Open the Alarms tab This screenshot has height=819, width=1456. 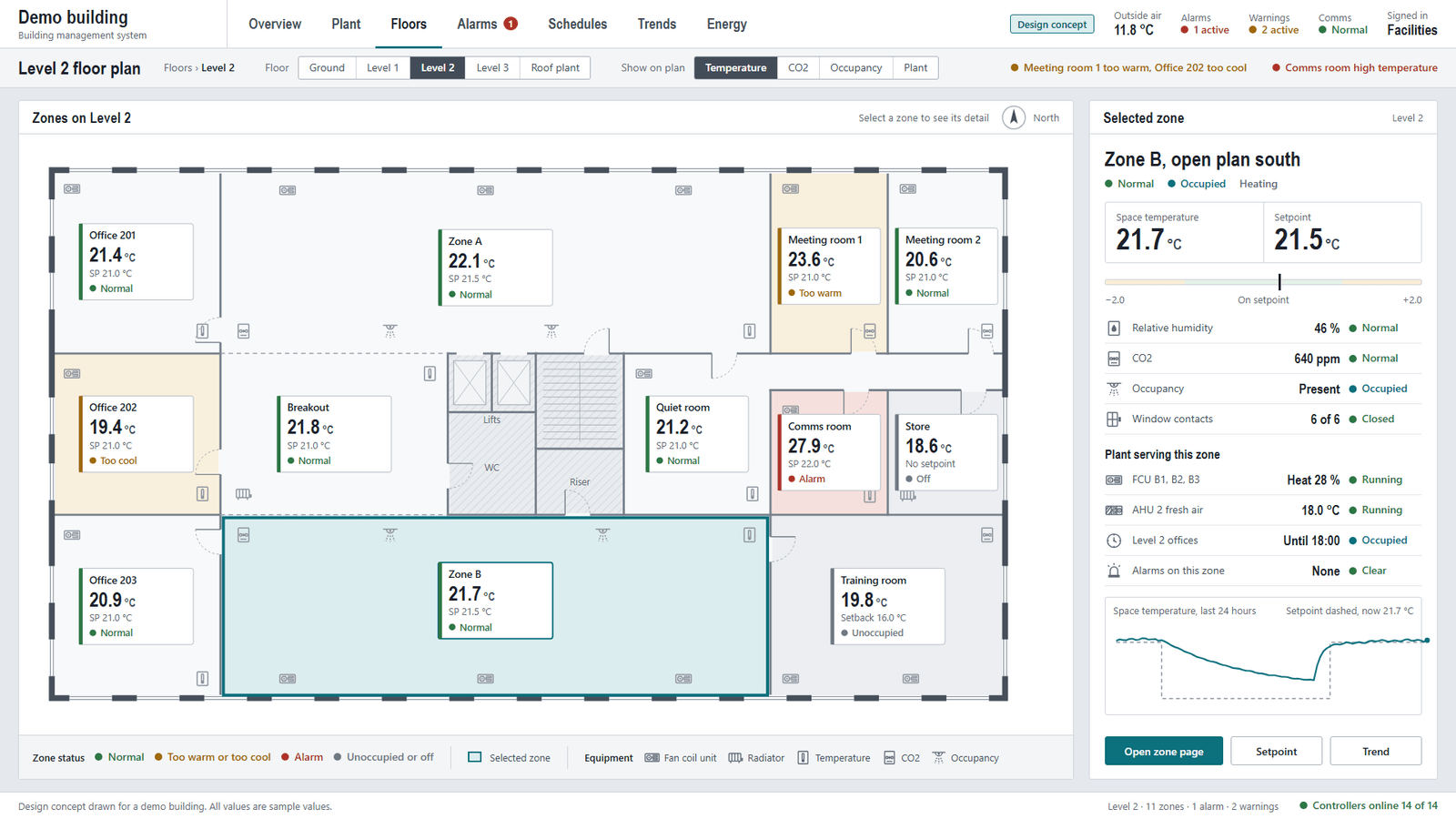point(487,25)
